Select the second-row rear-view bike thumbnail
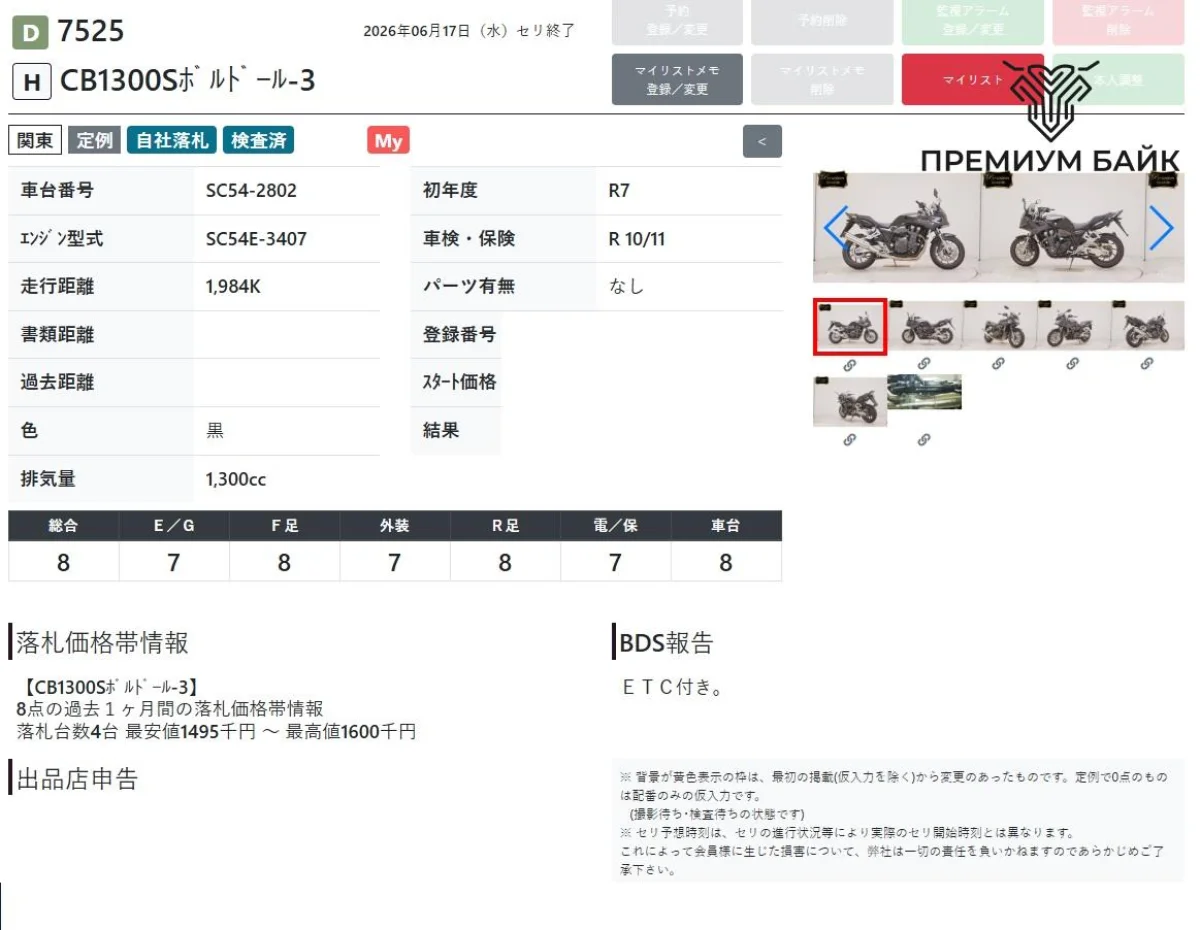Image resolution: width=1200 pixels, height=930 pixels. coord(850,401)
